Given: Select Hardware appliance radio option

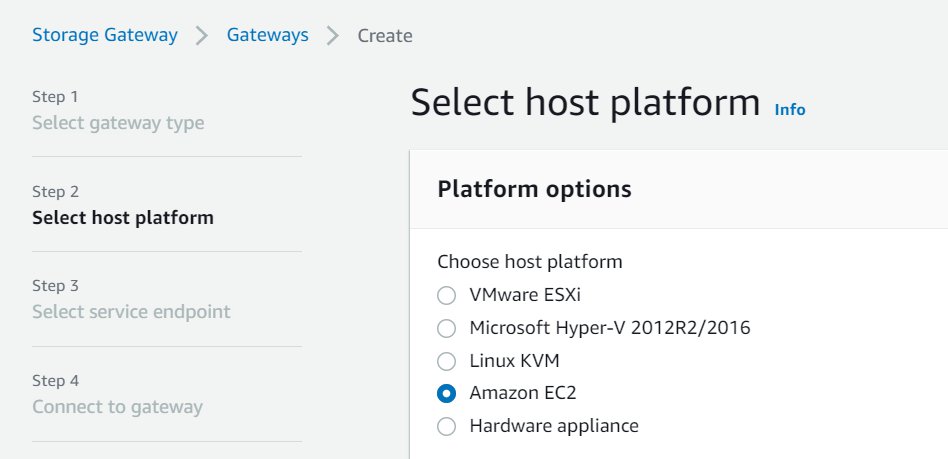Looking at the screenshot, I should point(446,426).
